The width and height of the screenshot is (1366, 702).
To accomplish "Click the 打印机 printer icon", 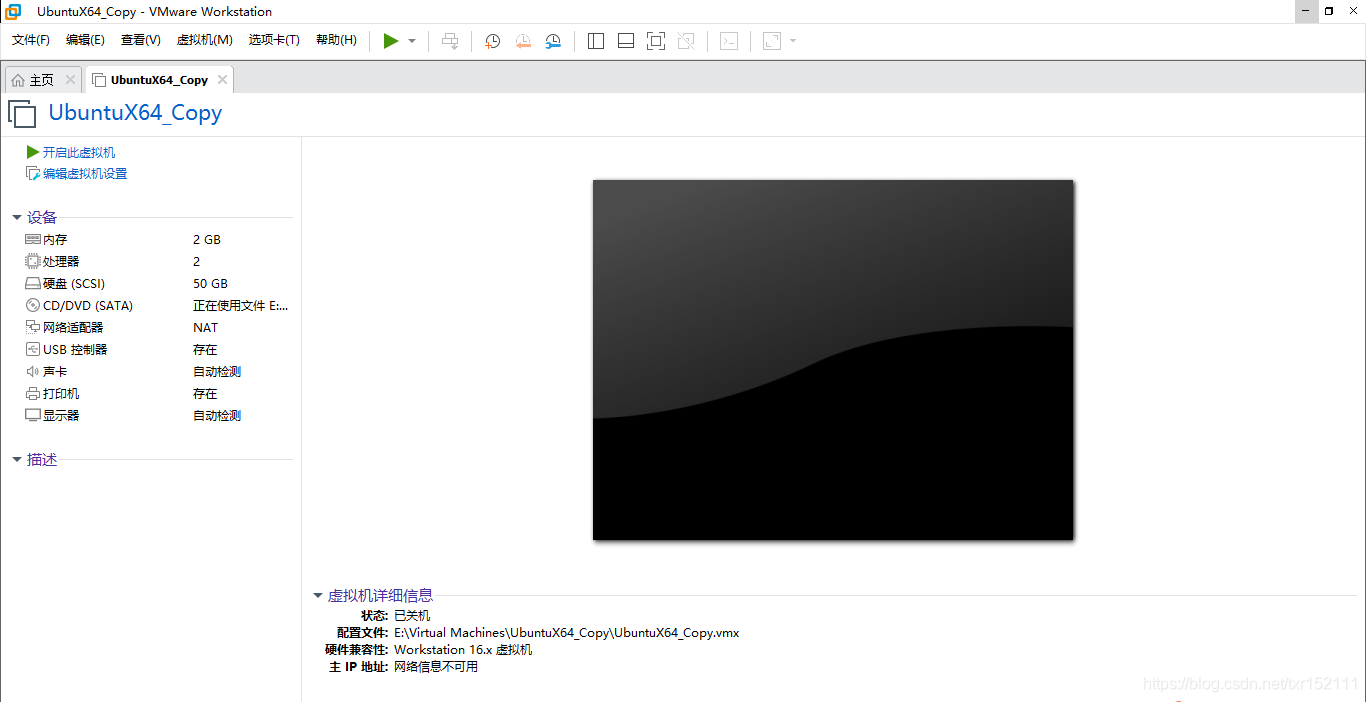I will pyautogui.click(x=33, y=394).
